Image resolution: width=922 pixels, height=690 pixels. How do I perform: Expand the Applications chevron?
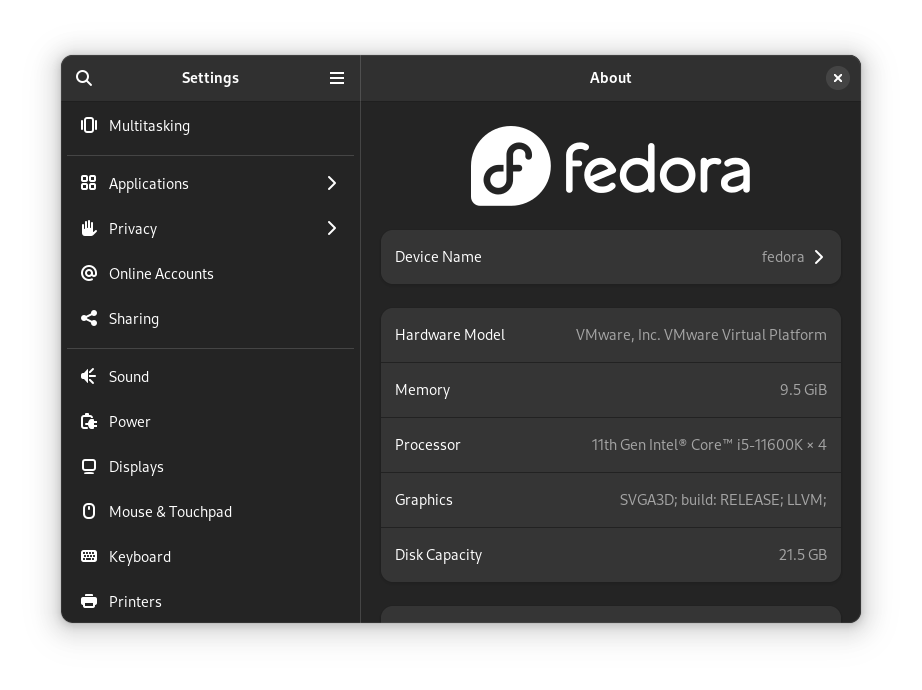click(331, 183)
